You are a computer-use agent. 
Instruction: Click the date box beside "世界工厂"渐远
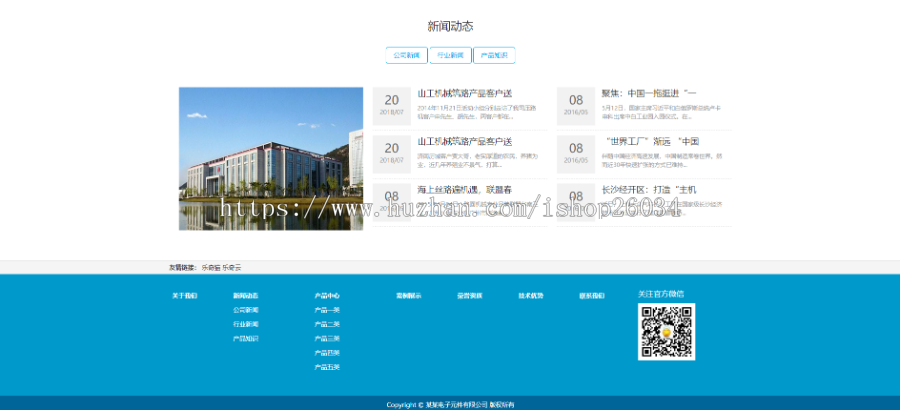pos(576,154)
